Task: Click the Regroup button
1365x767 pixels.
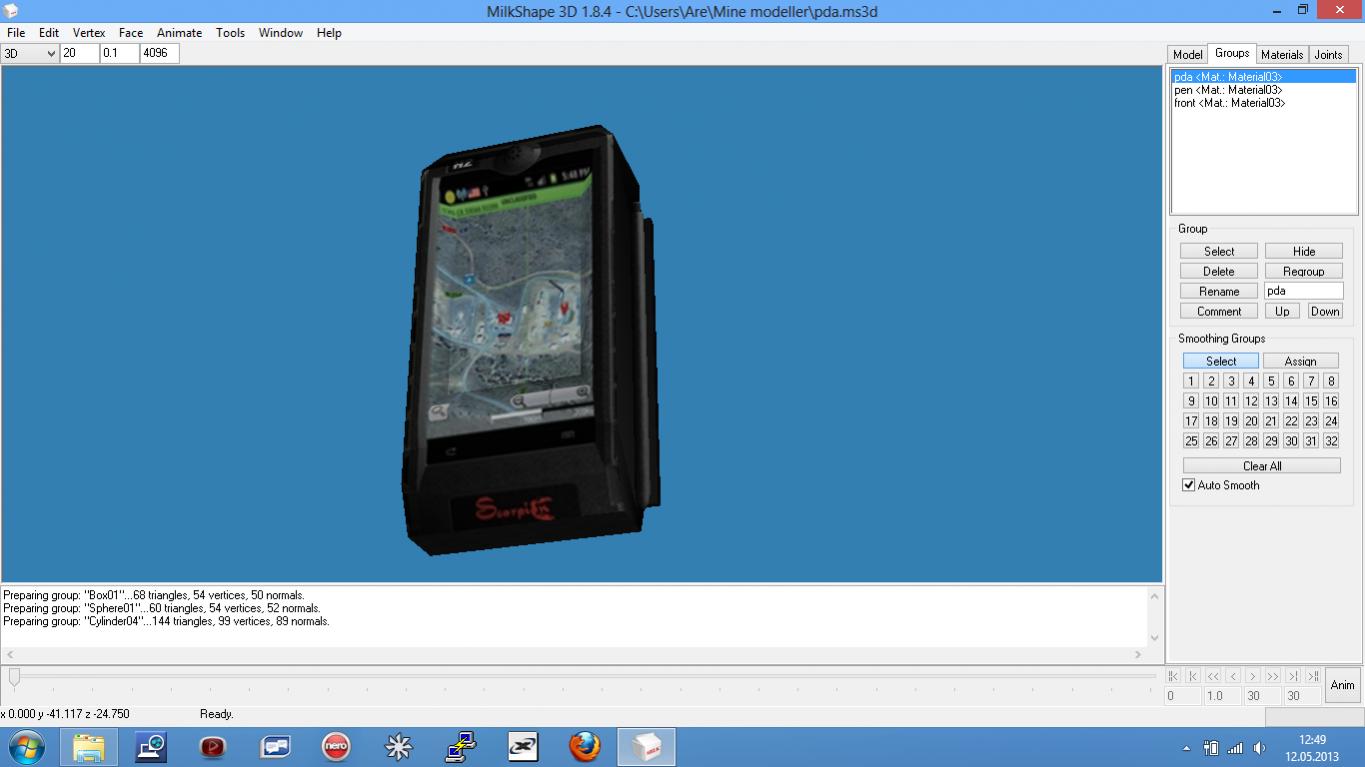Action: (x=1303, y=271)
